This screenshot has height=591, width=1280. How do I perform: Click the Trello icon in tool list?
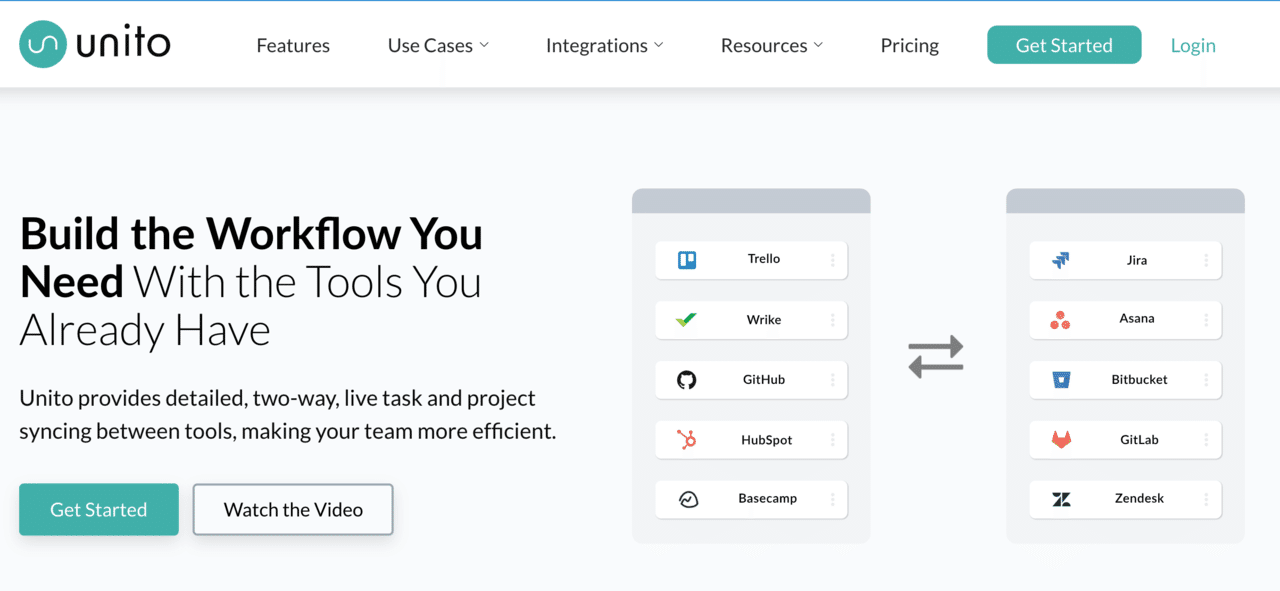687,260
